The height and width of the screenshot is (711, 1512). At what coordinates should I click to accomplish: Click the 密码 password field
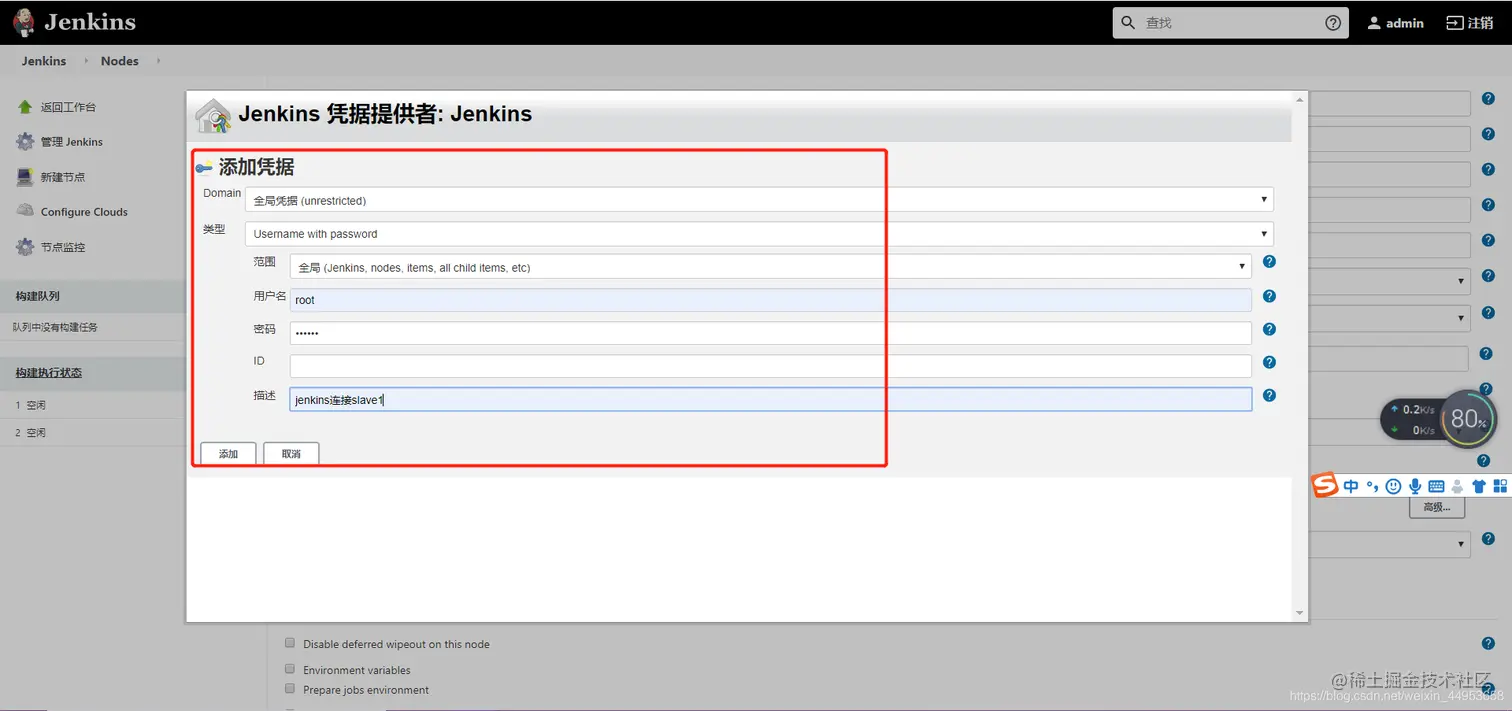click(x=771, y=333)
